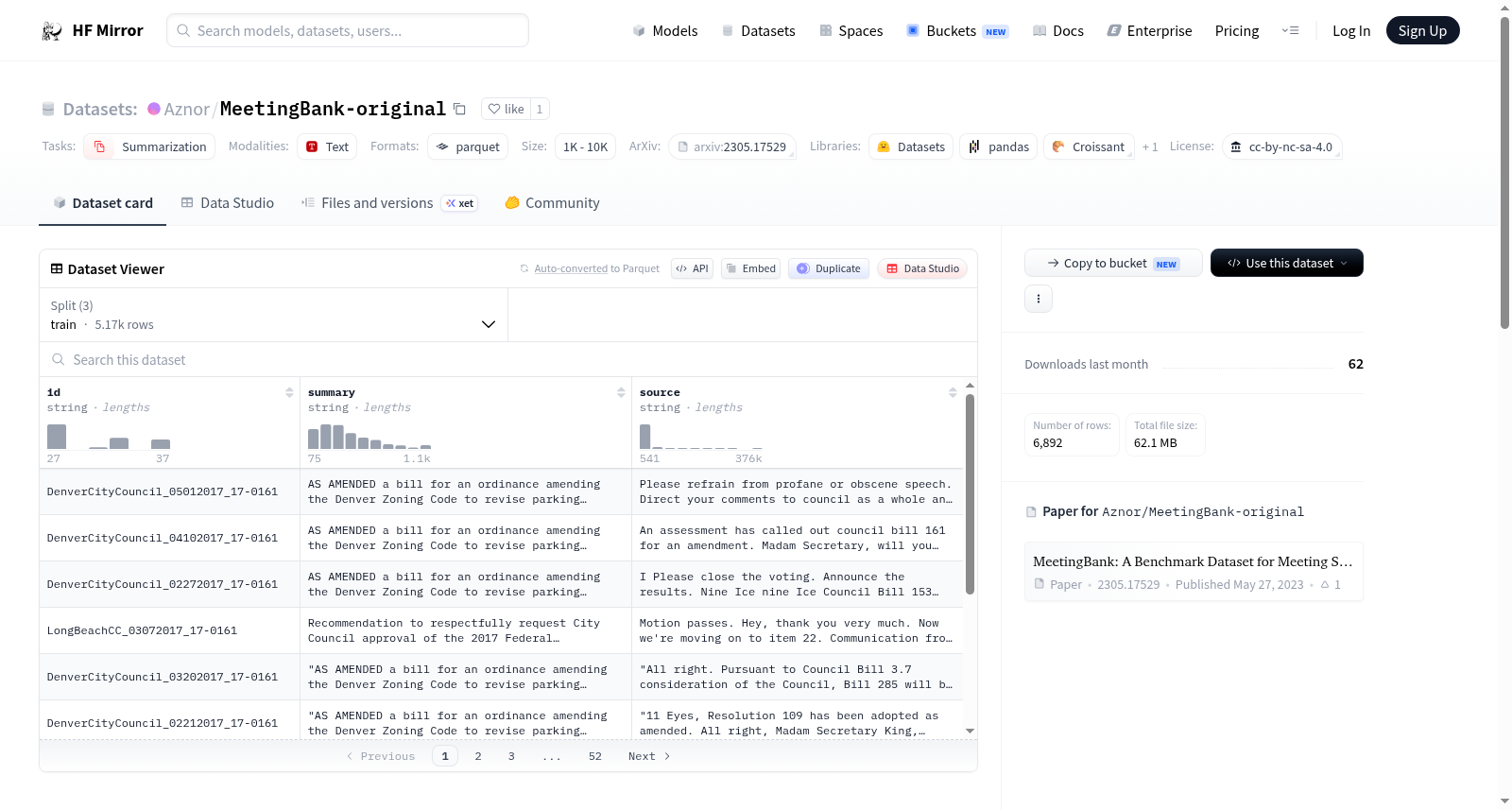Viewport: 1512px width, 810px height.
Task: Select the cell 'Motion passes. Hey, thank you'
Action: pos(797,630)
